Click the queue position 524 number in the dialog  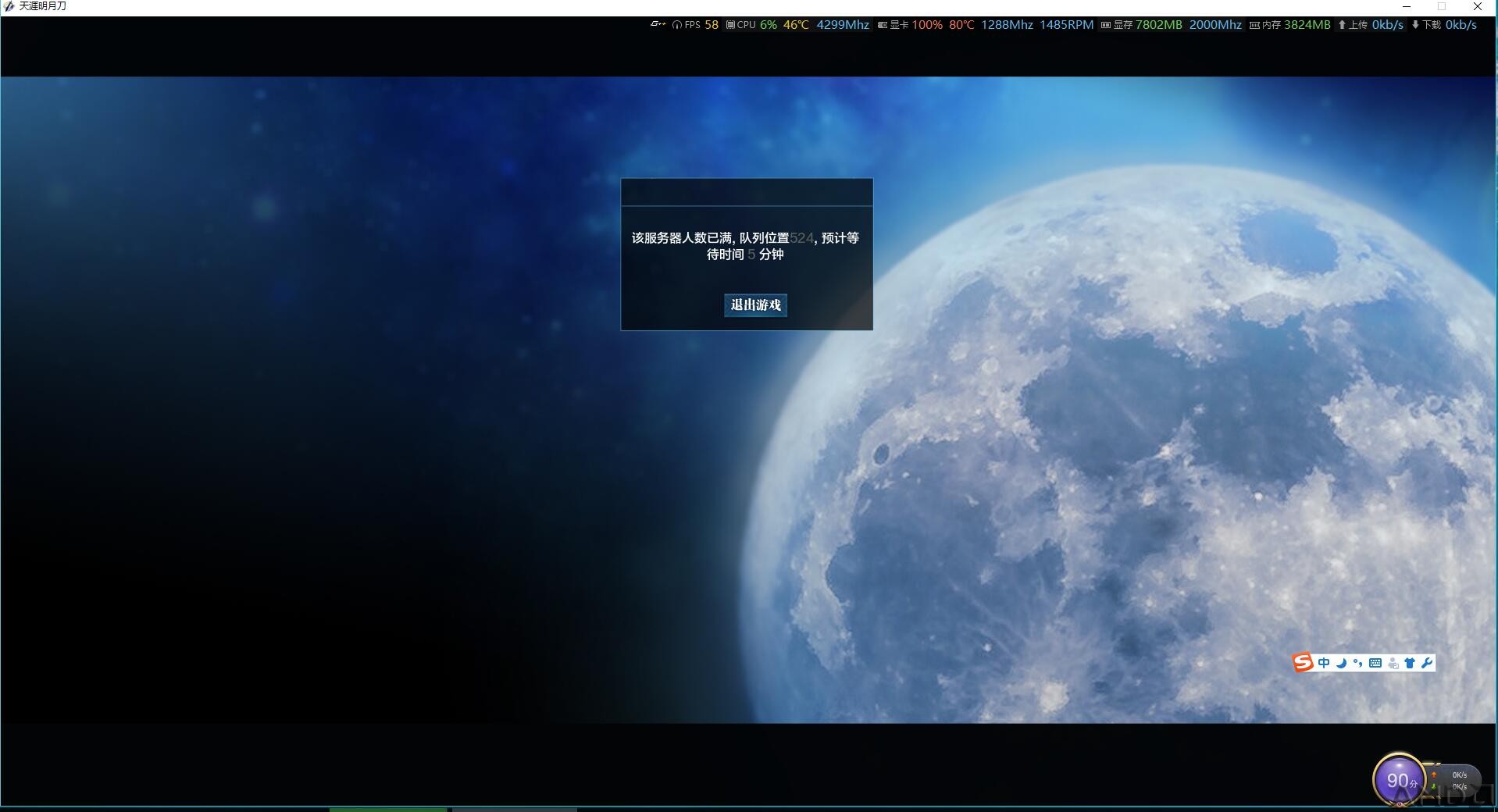(x=801, y=238)
